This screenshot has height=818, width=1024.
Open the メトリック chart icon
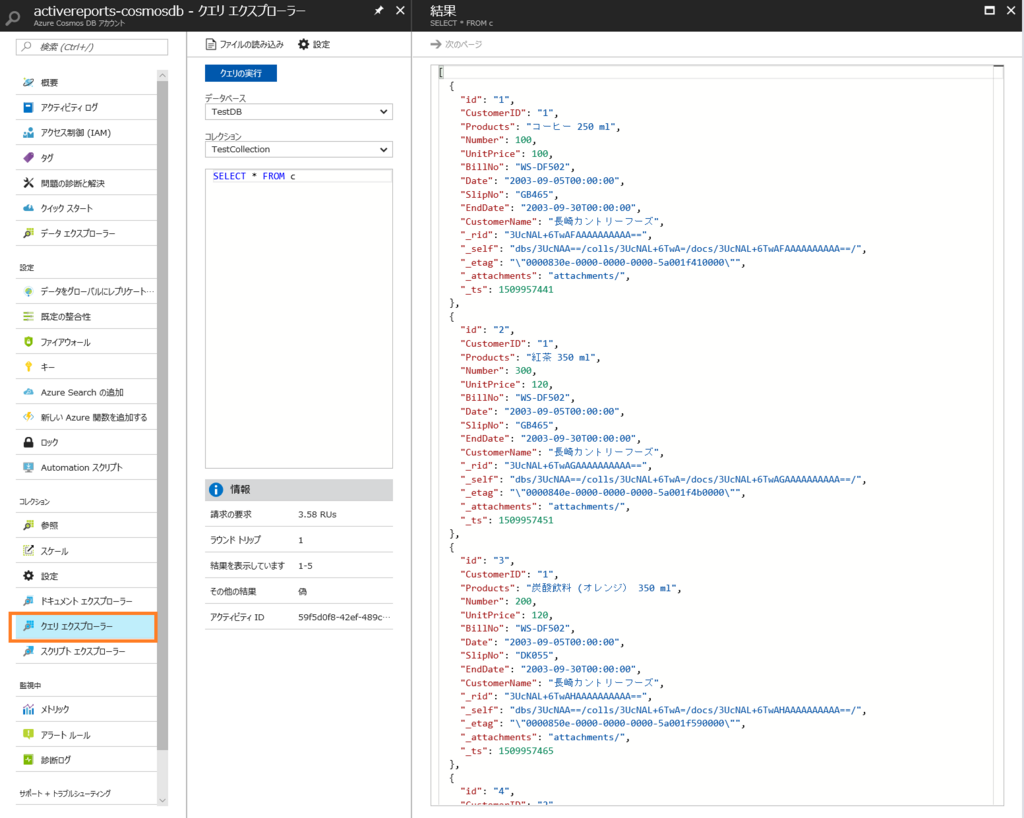(28, 709)
